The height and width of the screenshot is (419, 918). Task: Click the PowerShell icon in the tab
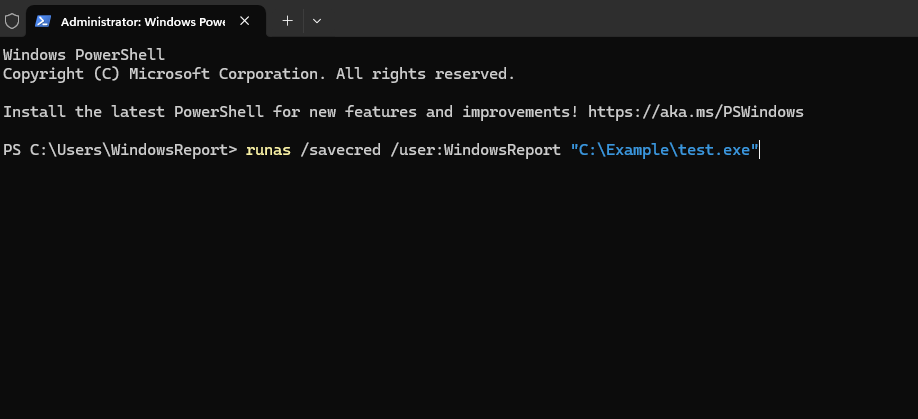(43, 21)
